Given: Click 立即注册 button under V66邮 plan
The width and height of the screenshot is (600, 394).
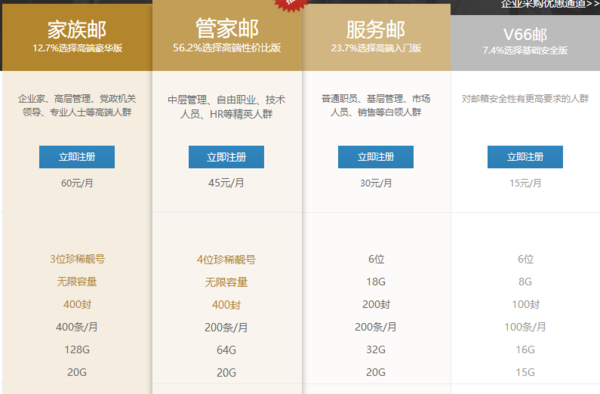Looking at the screenshot, I should 525,157.
